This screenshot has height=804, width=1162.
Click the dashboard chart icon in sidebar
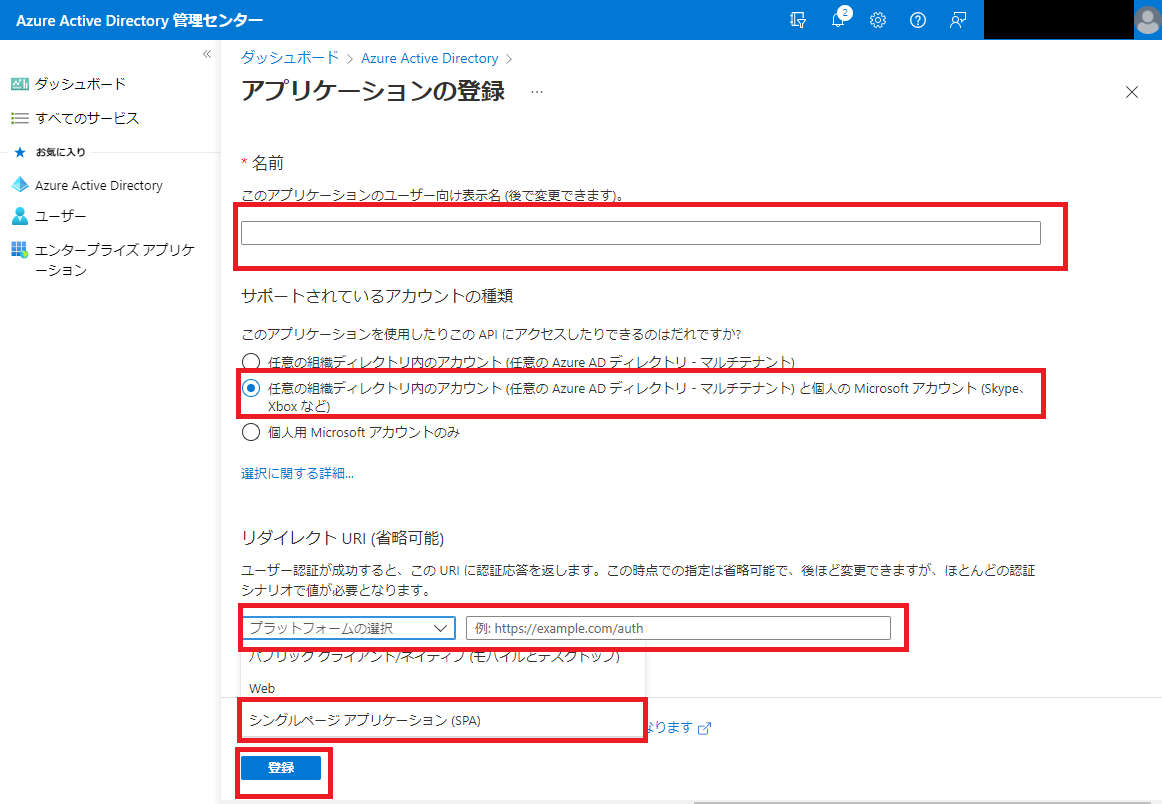[x=20, y=84]
